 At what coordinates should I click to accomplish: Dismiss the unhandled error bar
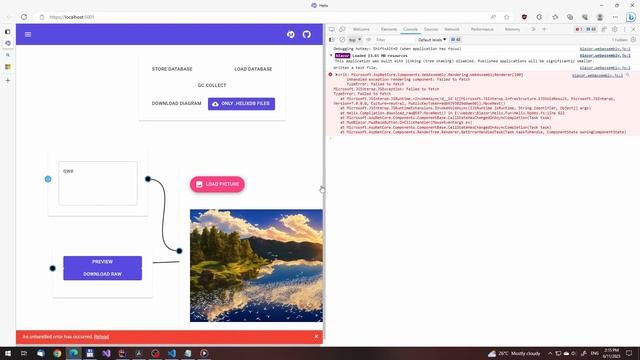pos(316,336)
